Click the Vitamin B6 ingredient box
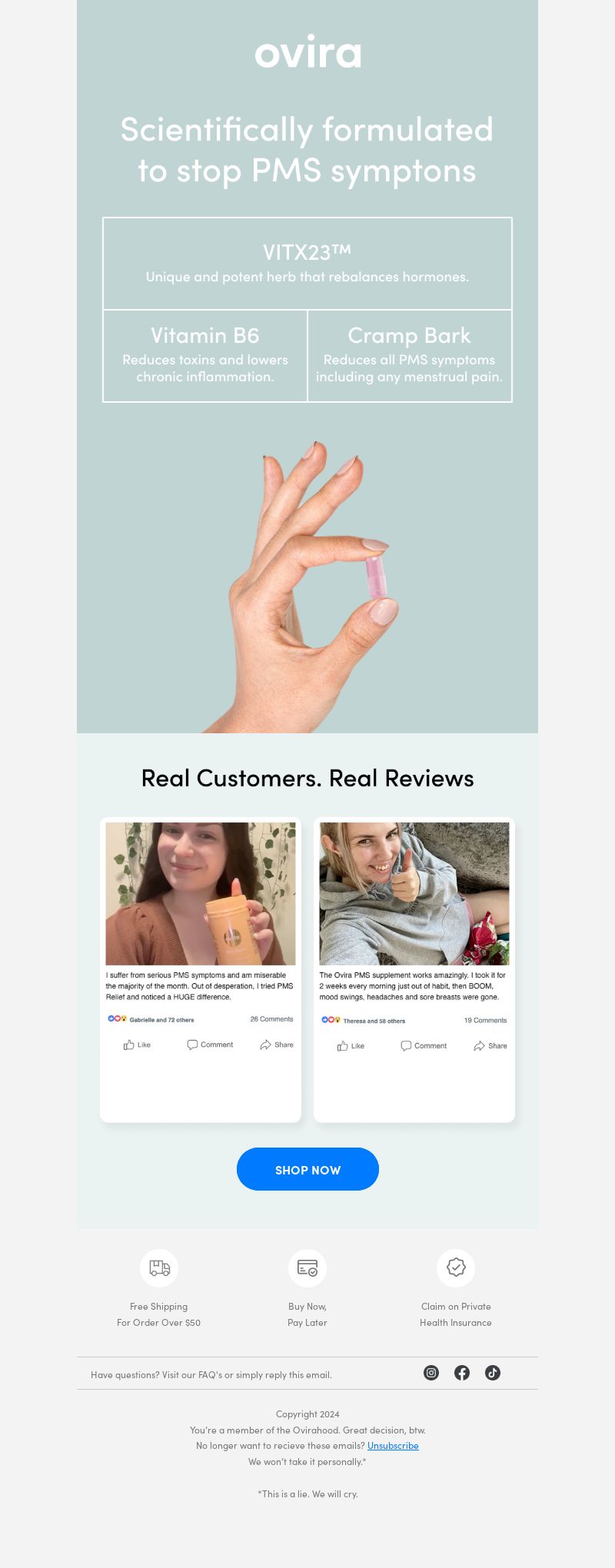Image resolution: width=615 pixels, height=1568 pixels. (205, 356)
